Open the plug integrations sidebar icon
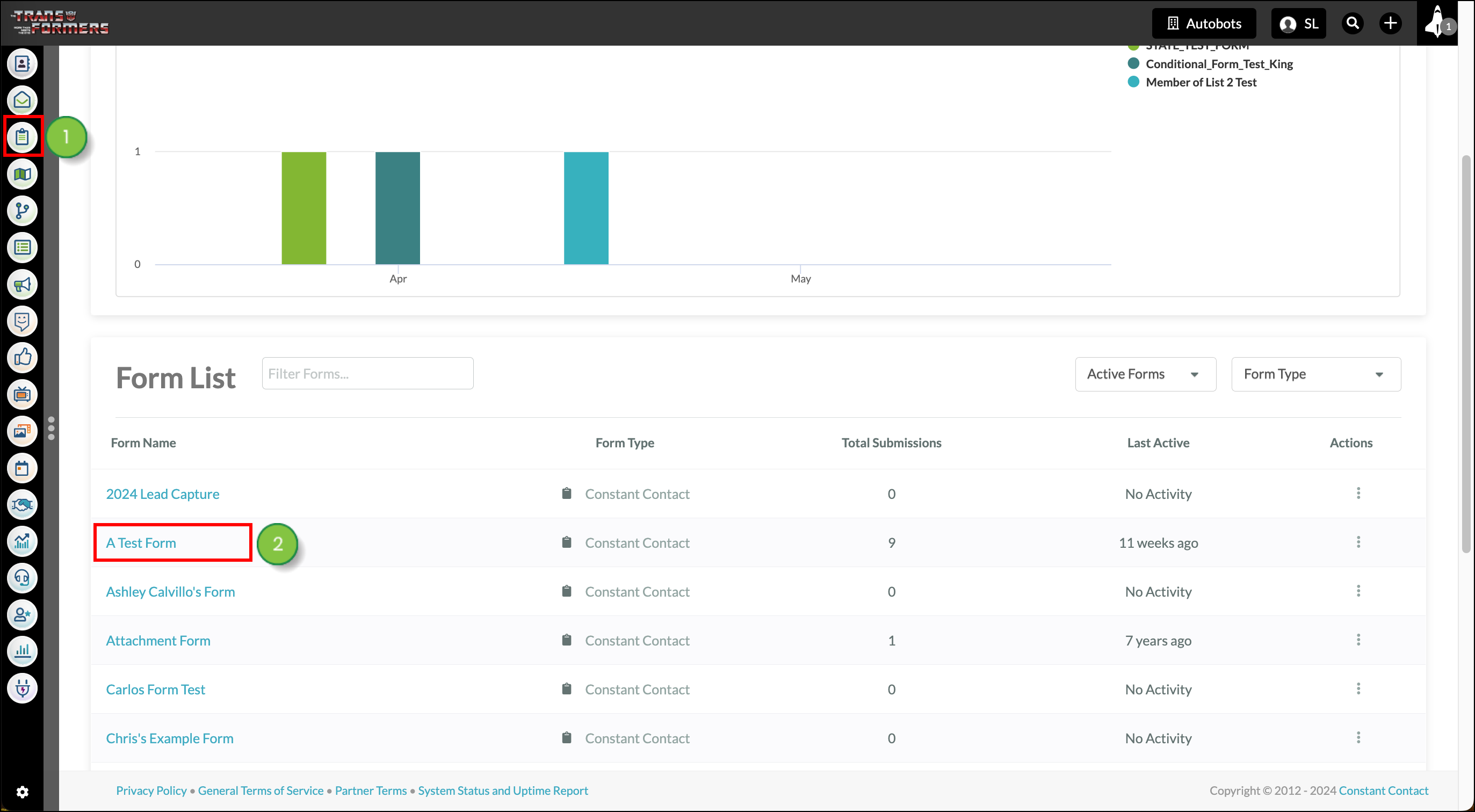Viewport: 1475px width, 812px height. coord(22,688)
